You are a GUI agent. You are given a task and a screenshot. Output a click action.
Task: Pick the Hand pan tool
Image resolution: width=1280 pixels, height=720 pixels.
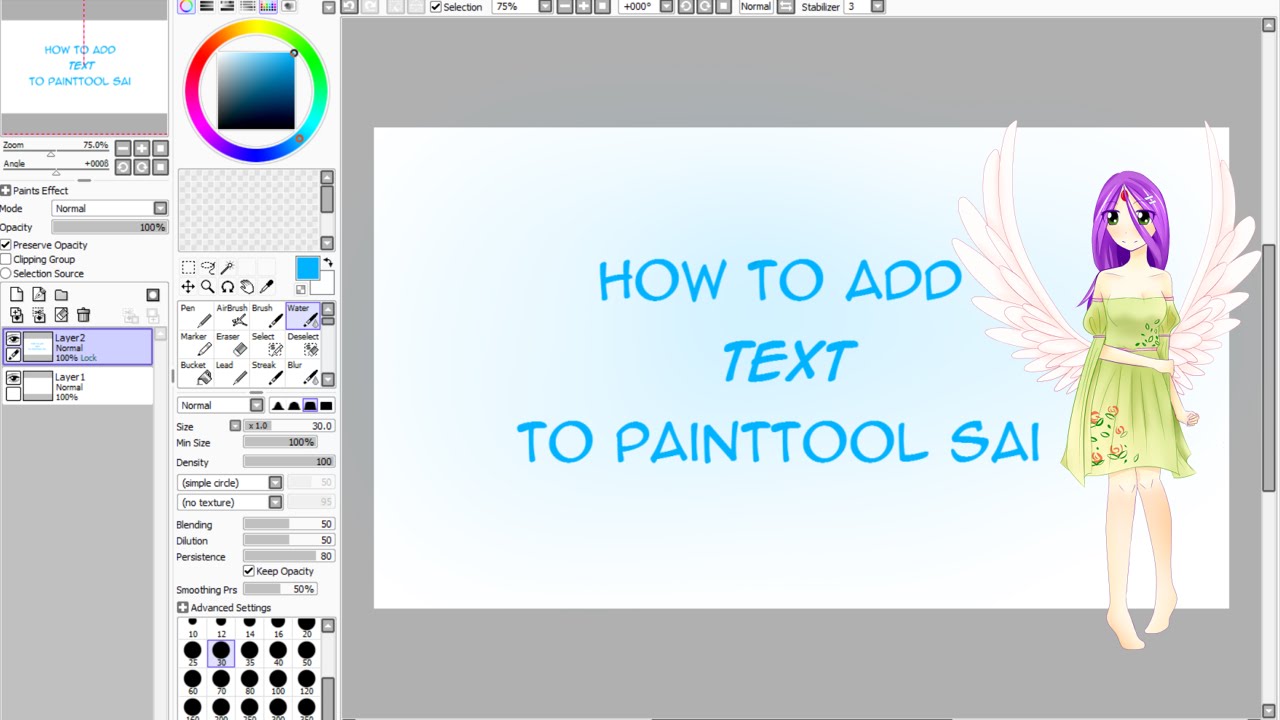pyautogui.click(x=247, y=287)
